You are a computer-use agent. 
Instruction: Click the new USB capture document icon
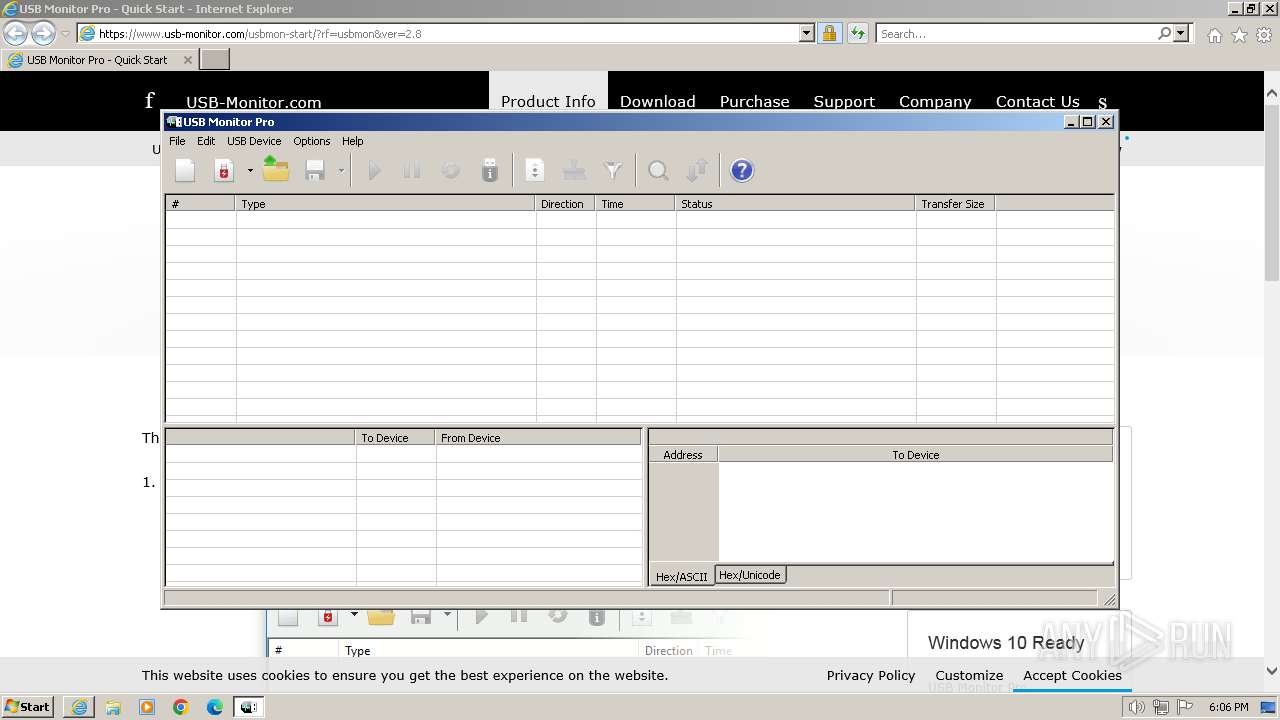pos(224,170)
